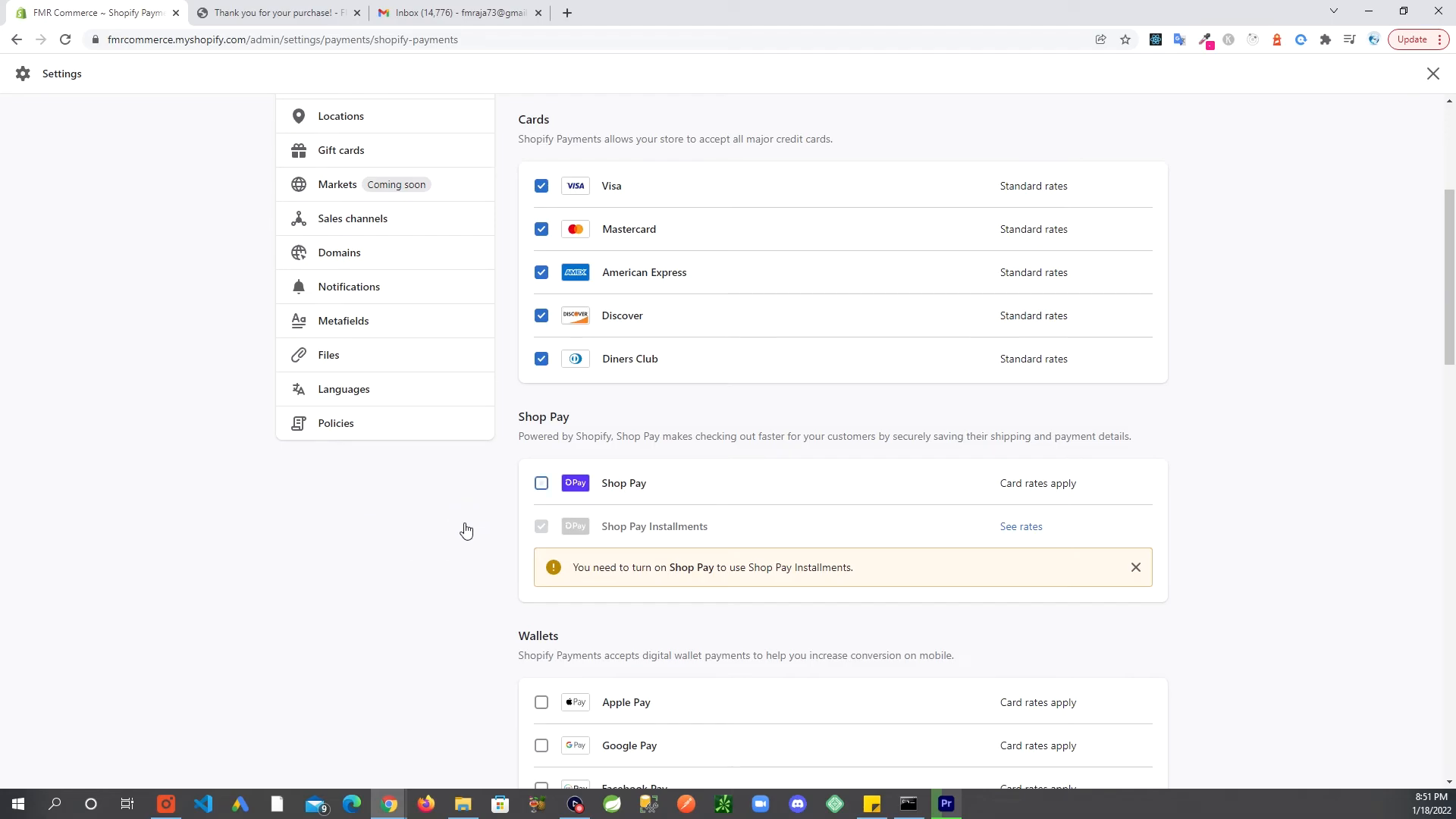Enable the Apple Pay checkbox

pyautogui.click(x=541, y=702)
